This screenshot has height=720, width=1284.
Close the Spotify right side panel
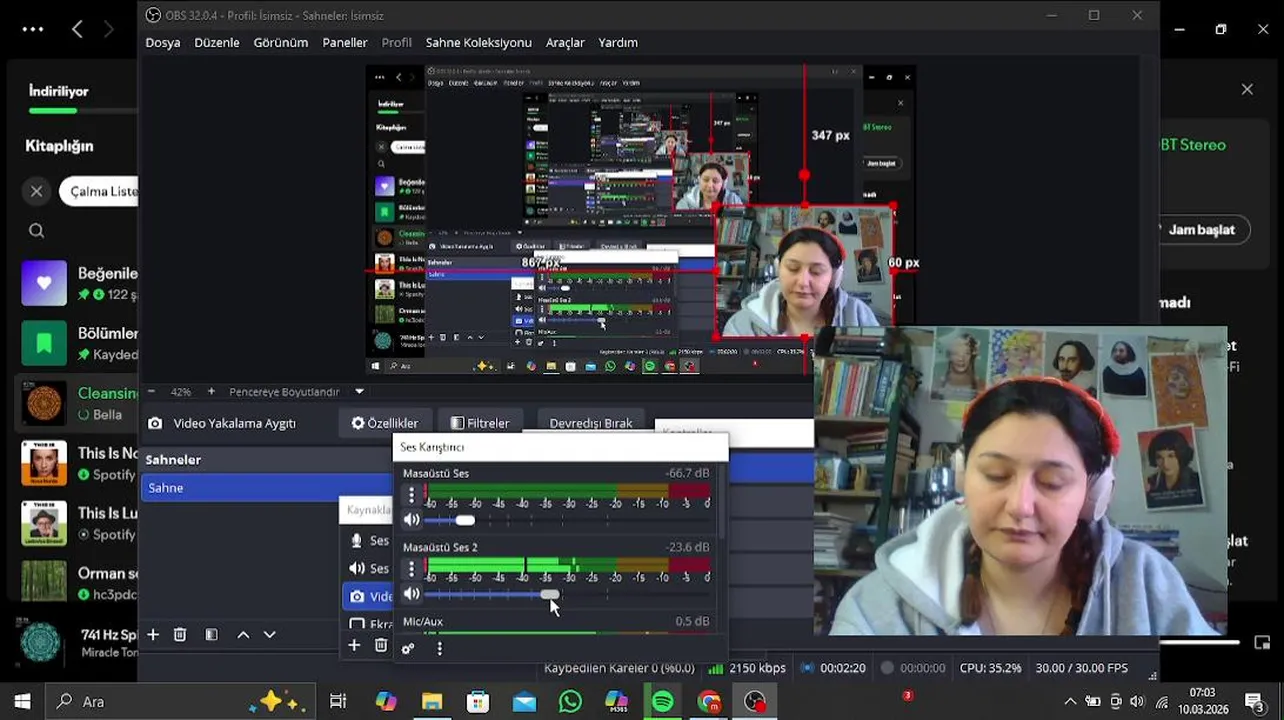click(x=1247, y=89)
